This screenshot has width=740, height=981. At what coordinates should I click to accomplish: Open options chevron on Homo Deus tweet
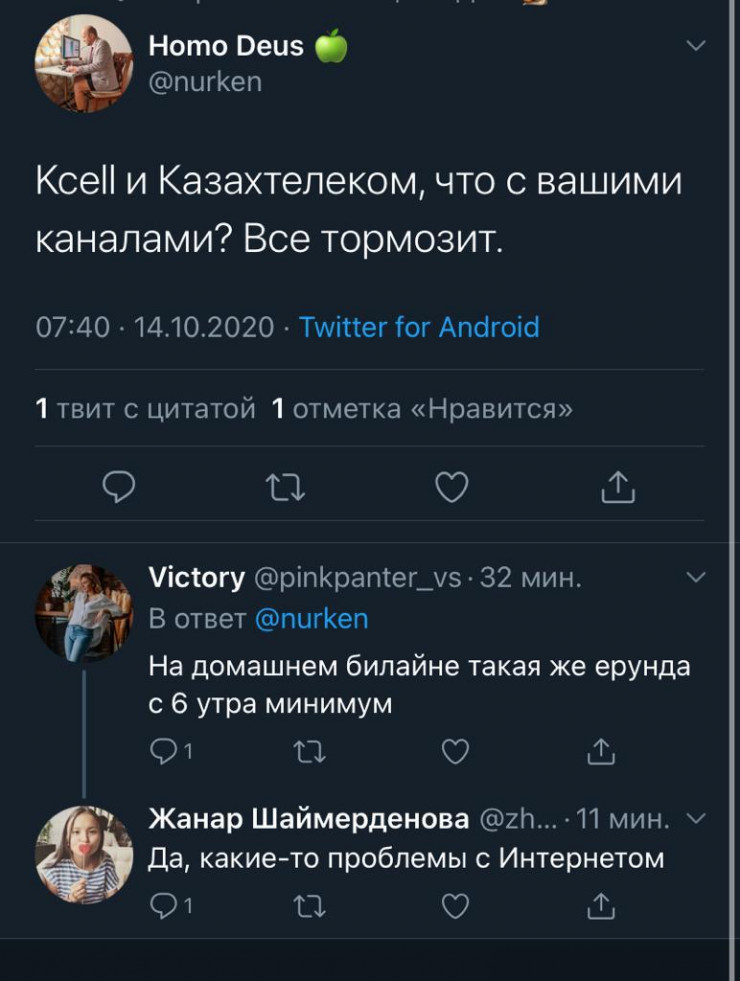pos(696,46)
